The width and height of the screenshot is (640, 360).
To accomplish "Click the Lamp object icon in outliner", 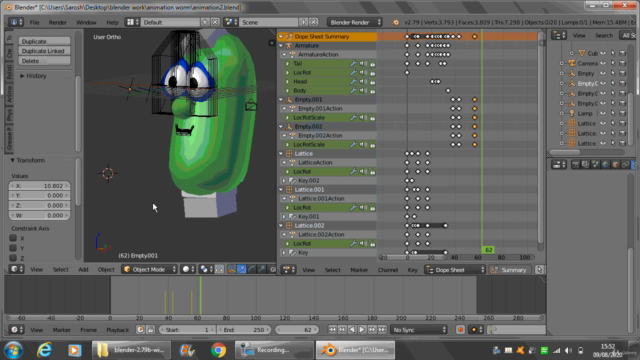I will coord(572,113).
